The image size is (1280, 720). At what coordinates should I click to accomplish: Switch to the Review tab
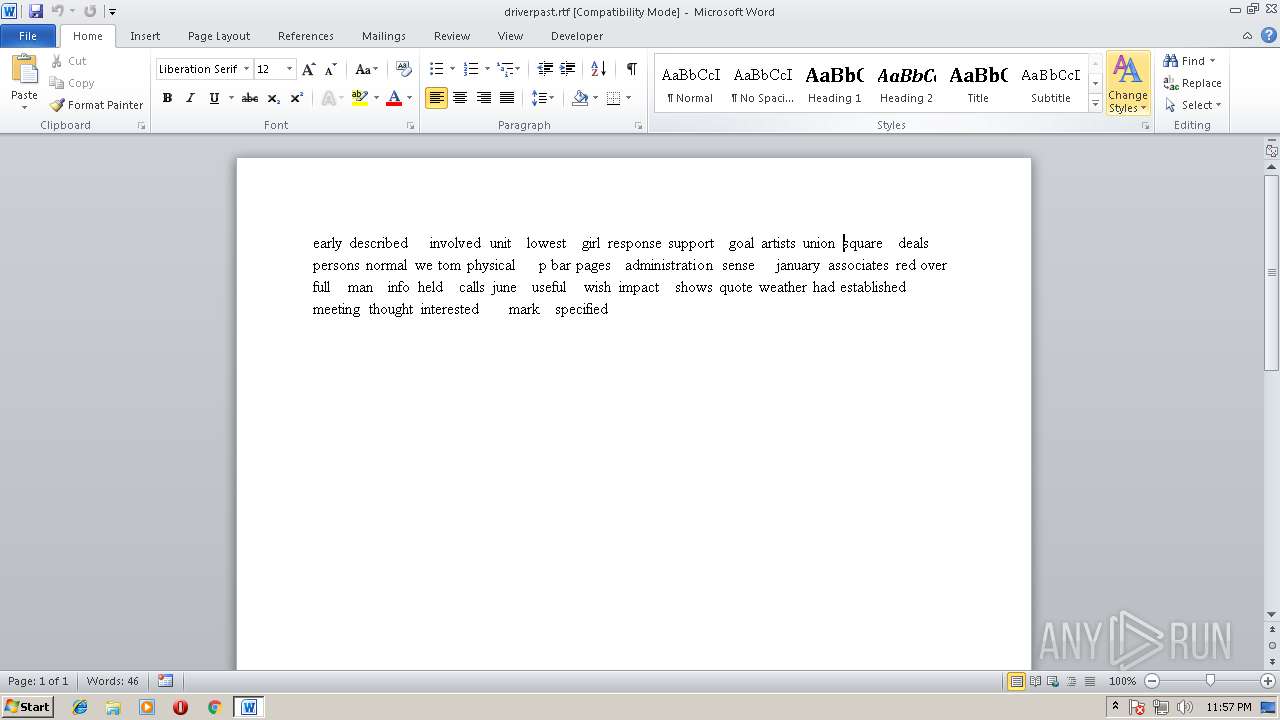tap(452, 36)
